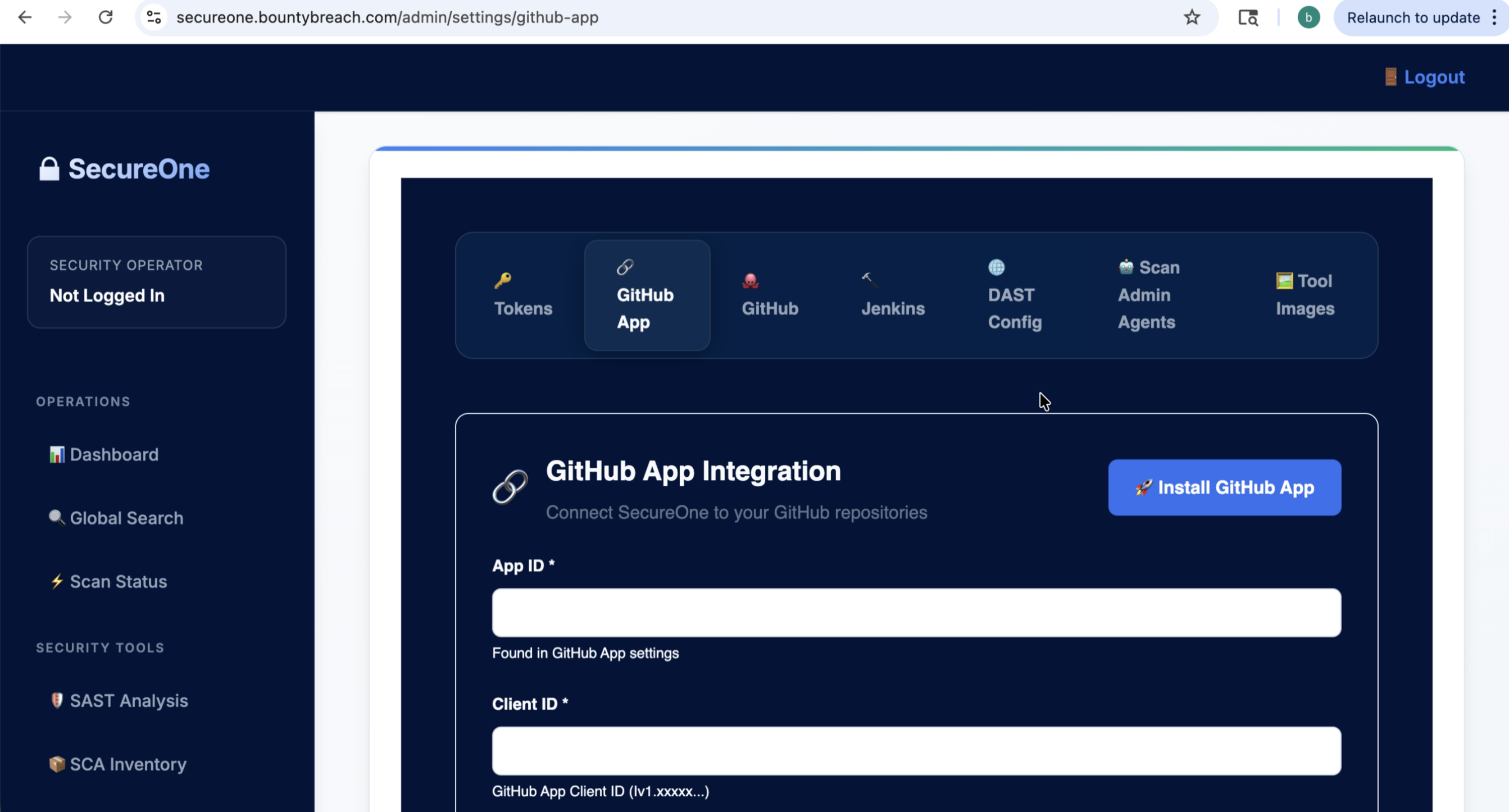Image resolution: width=1509 pixels, height=812 pixels.
Task: Open the Tool Images tab
Action: [x=1305, y=295]
